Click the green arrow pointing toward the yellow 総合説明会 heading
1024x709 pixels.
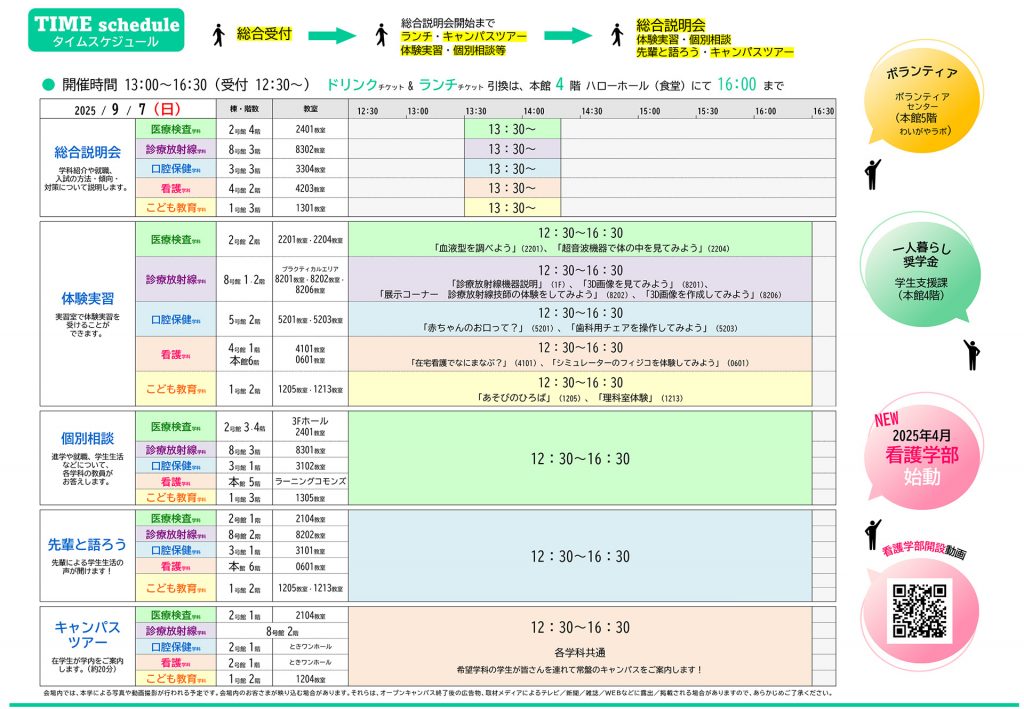coord(568,35)
